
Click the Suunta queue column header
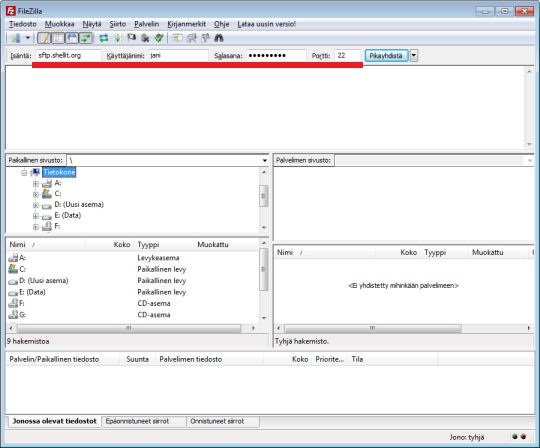[138, 359]
